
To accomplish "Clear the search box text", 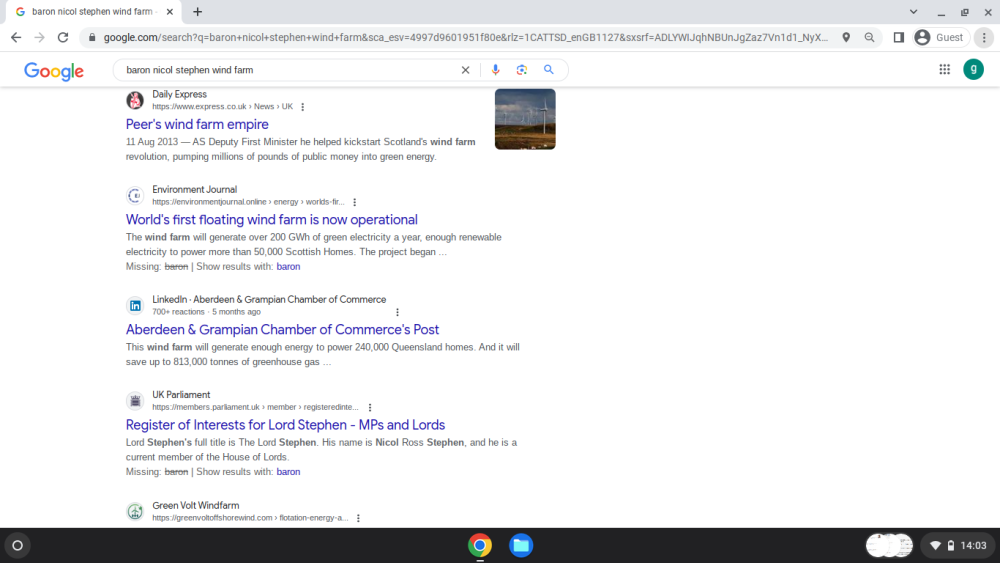I will (x=466, y=70).
